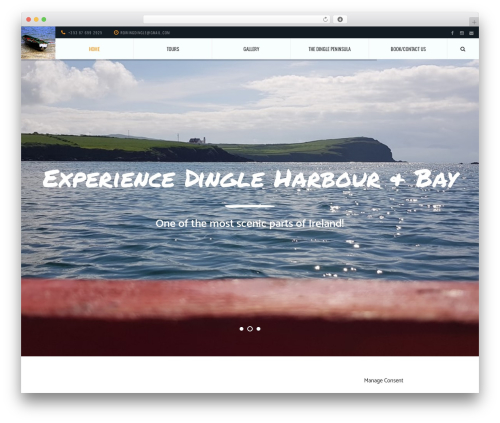This screenshot has width=500, height=423.
Task: Click the download button beside address bar
Action: 340,20
